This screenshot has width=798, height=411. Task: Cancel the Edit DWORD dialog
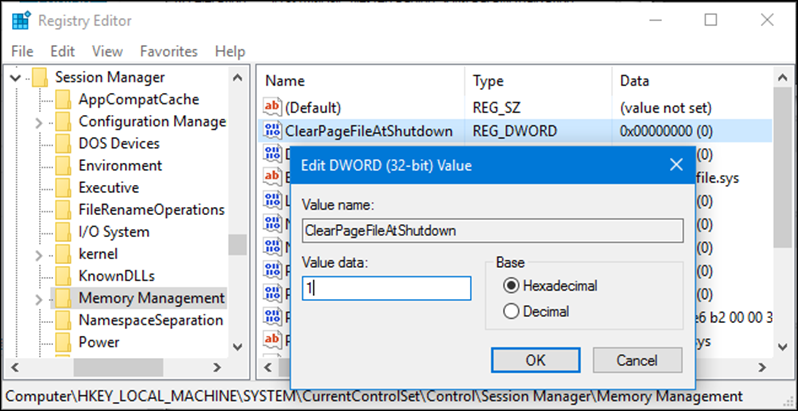click(637, 360)
